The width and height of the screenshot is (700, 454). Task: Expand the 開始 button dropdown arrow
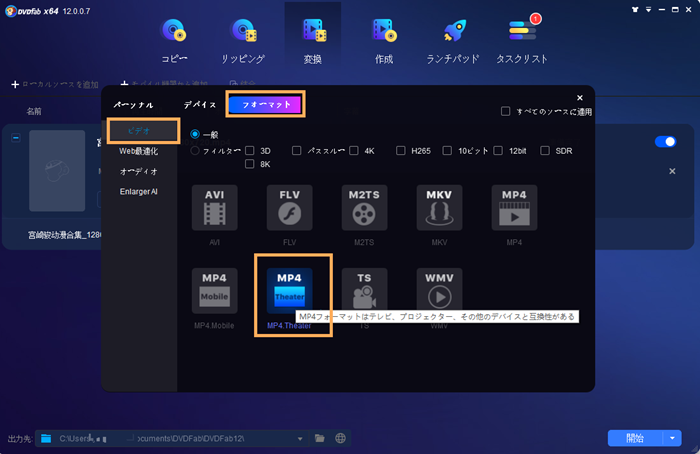click(675, 438)
